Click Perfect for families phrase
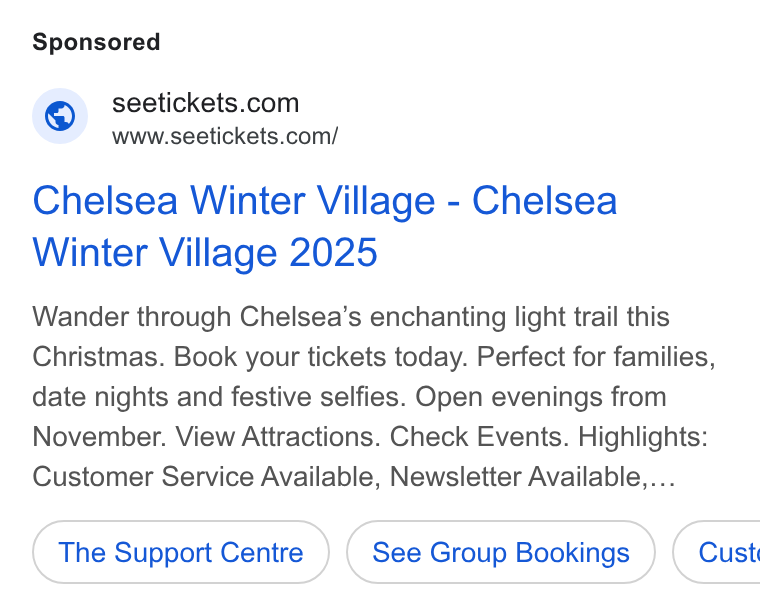The width and height of the screenshot is (760, 616). [x=596, y=357]
